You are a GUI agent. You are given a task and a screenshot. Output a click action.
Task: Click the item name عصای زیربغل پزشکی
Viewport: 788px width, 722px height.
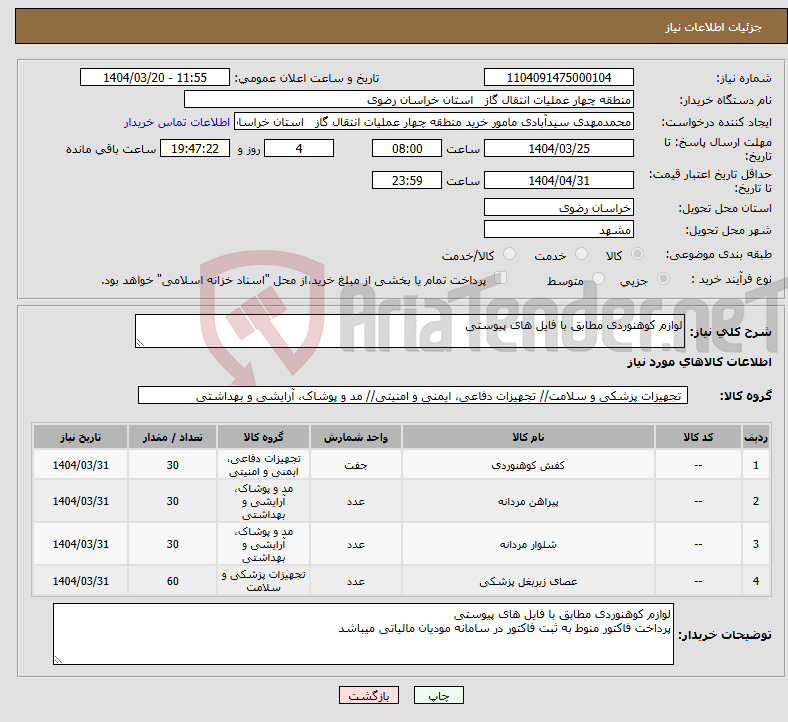528,581
